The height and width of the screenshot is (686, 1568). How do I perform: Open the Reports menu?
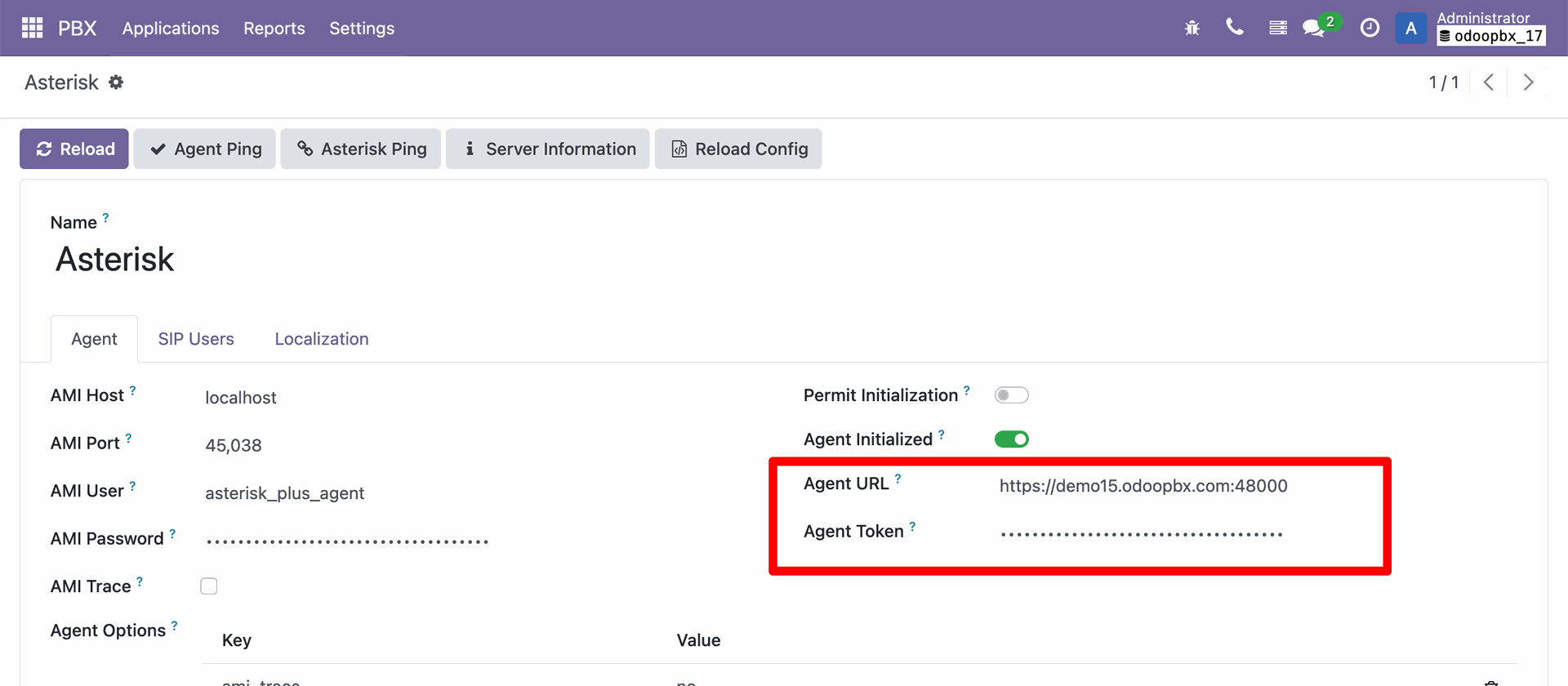[274, 28]
